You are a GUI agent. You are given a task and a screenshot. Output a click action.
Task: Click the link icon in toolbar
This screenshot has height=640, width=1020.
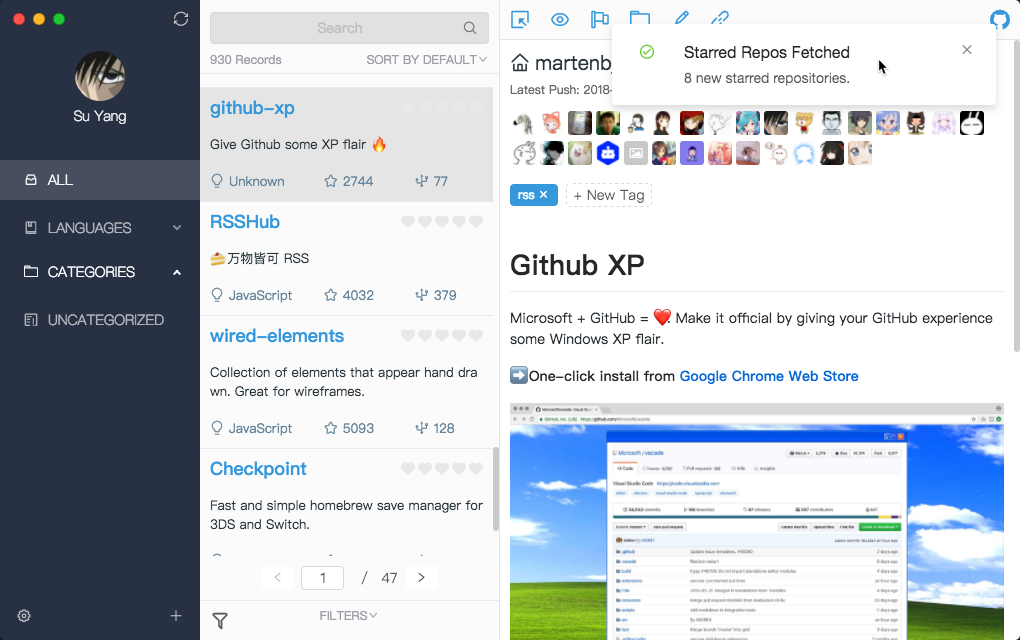[720, 18]
